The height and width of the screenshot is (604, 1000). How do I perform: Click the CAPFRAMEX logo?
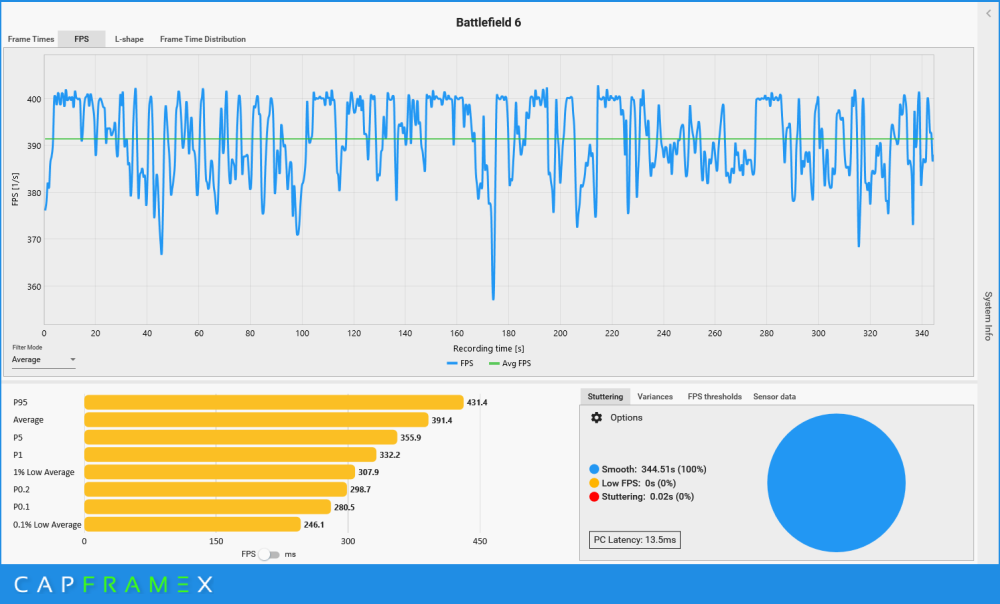pos(114,584)
